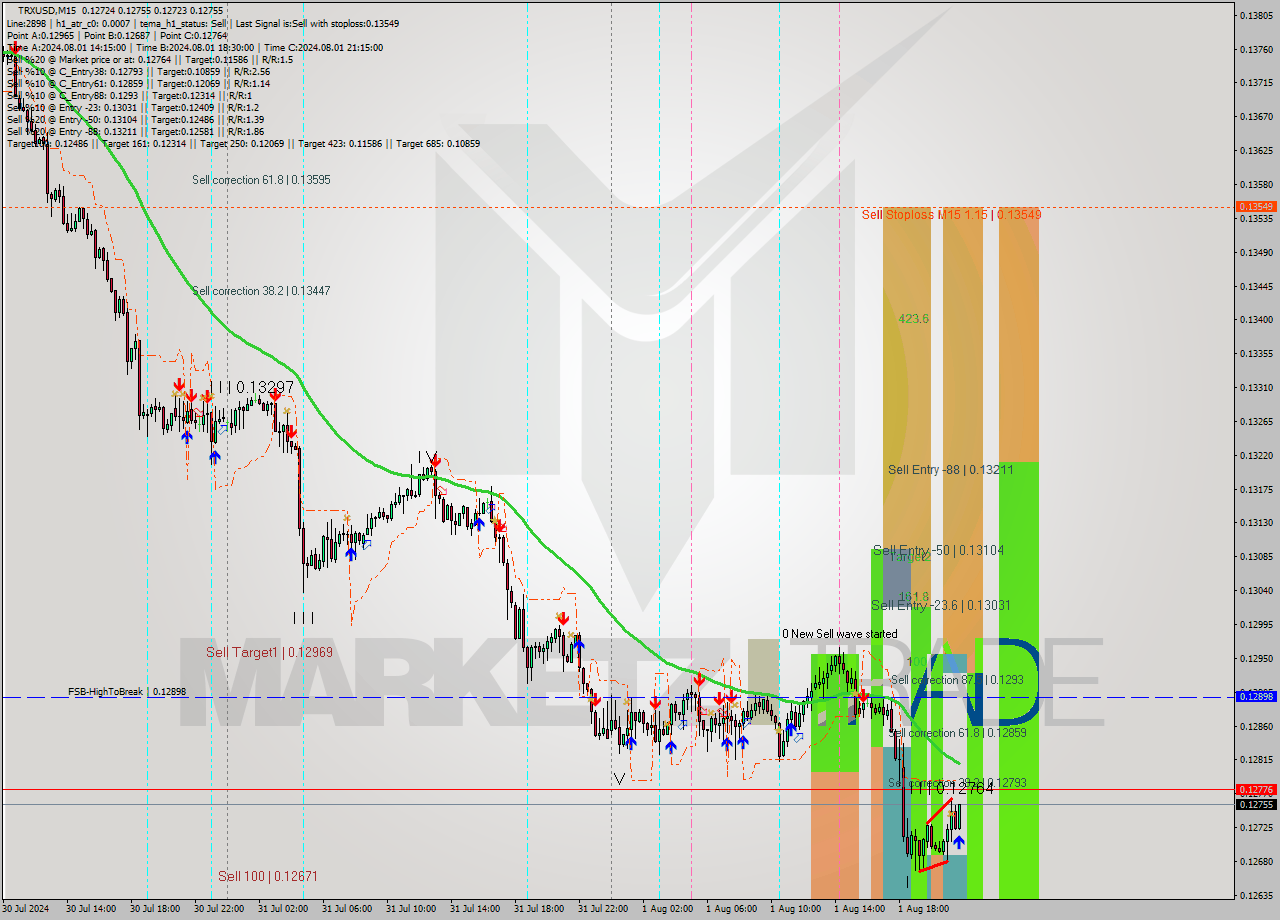Click the 0.13085 price axis label
This screenshot has height=920, width=1280.
pos(1255,557)
